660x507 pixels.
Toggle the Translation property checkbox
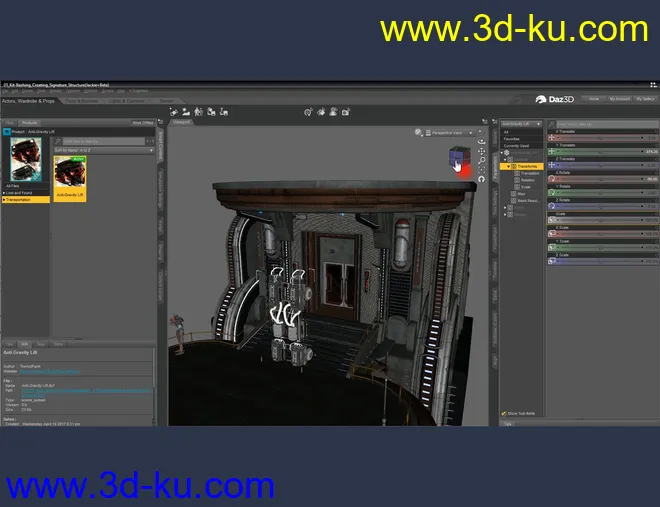516,173
